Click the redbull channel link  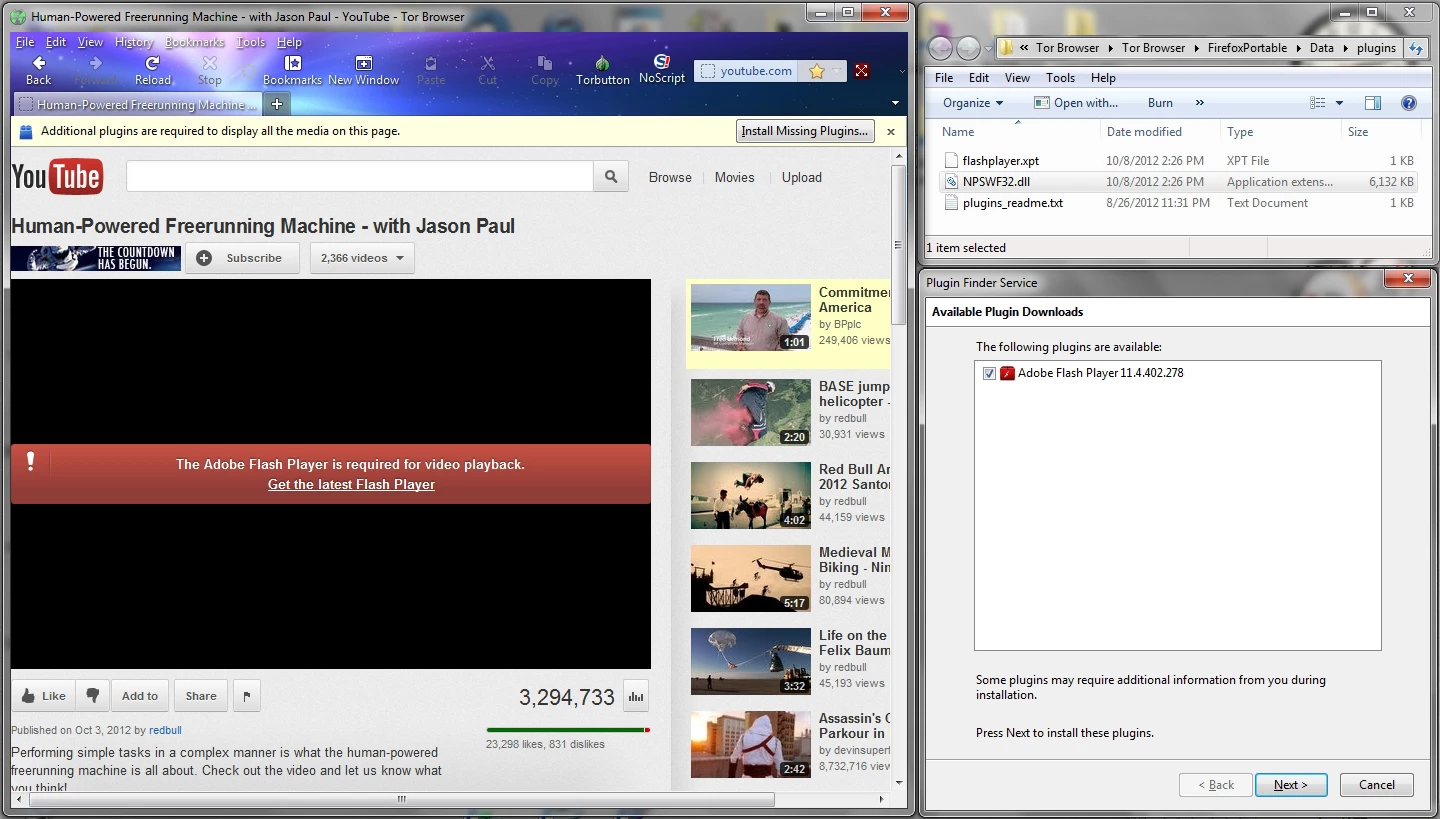(x=165, y=731)
